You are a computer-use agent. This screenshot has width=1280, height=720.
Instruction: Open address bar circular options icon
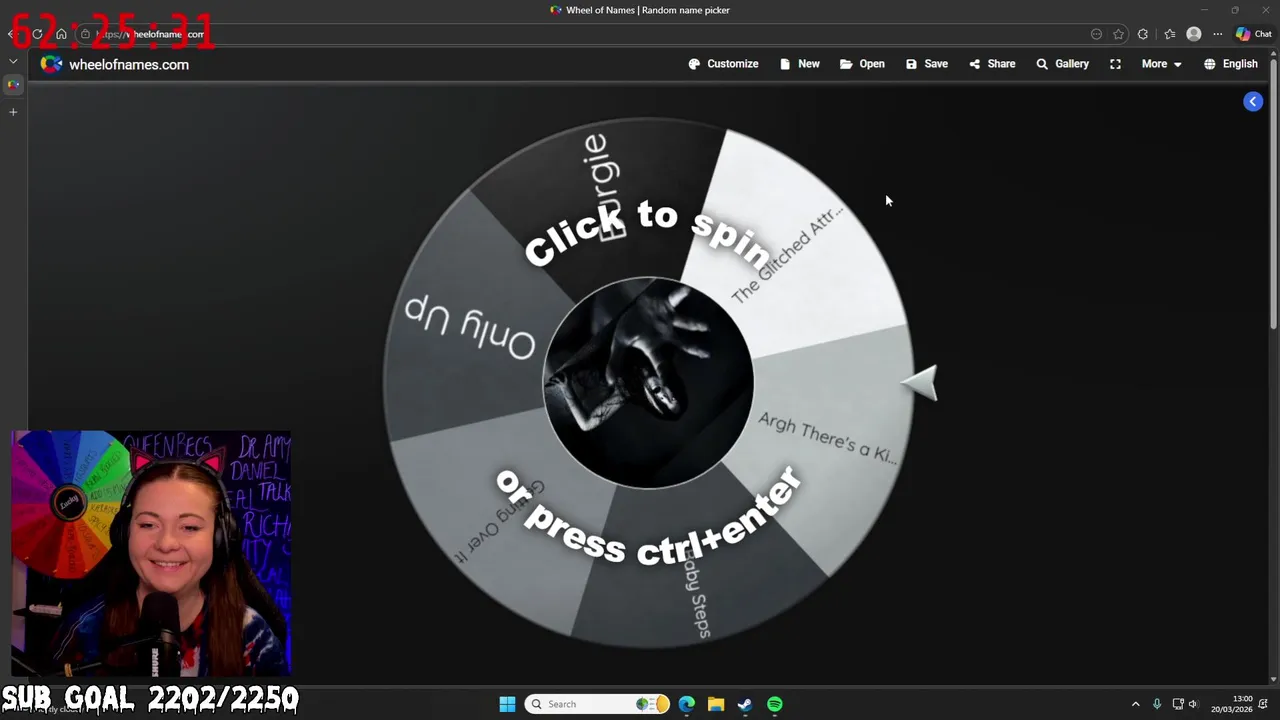[1096, 34]
